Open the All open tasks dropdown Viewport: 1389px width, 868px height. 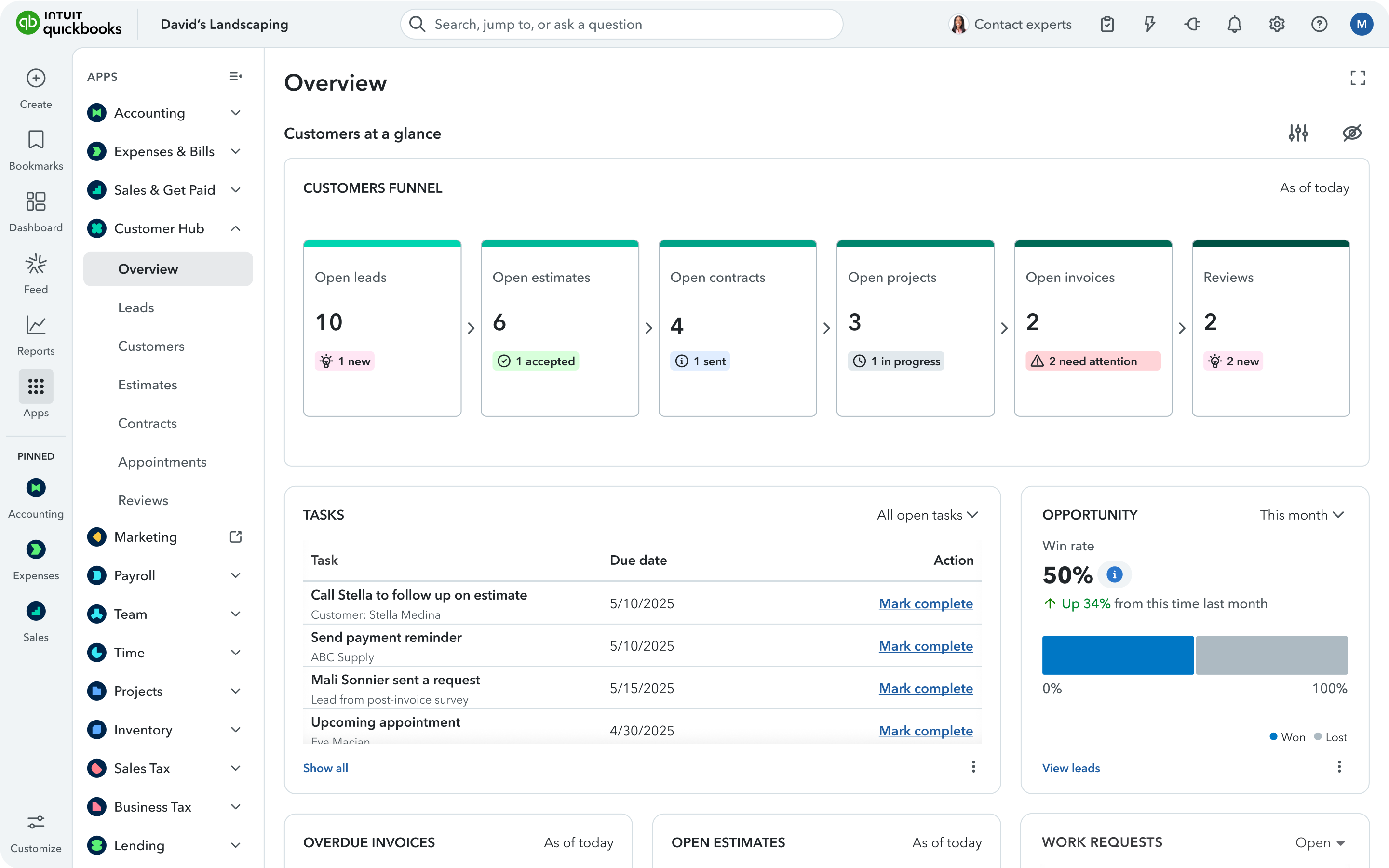pyautogui.click(x=927, y=515)
